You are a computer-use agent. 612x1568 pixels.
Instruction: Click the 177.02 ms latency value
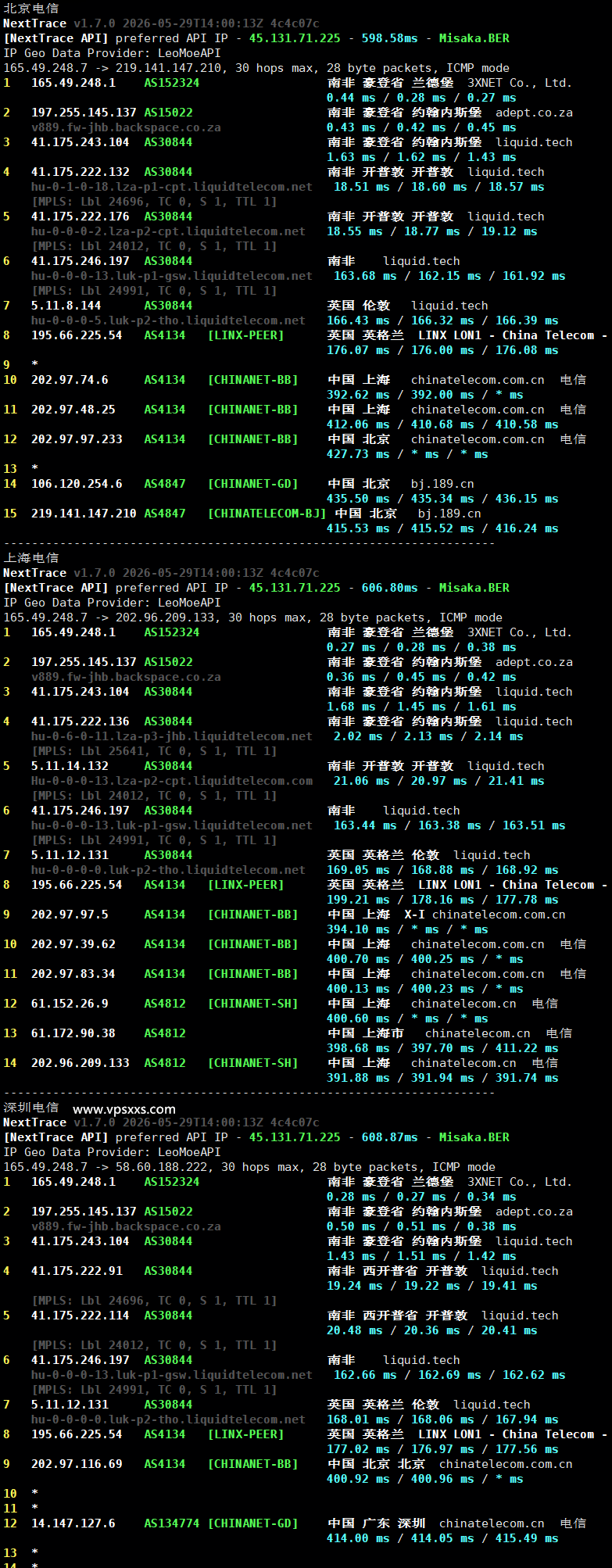click(358, 1449)
